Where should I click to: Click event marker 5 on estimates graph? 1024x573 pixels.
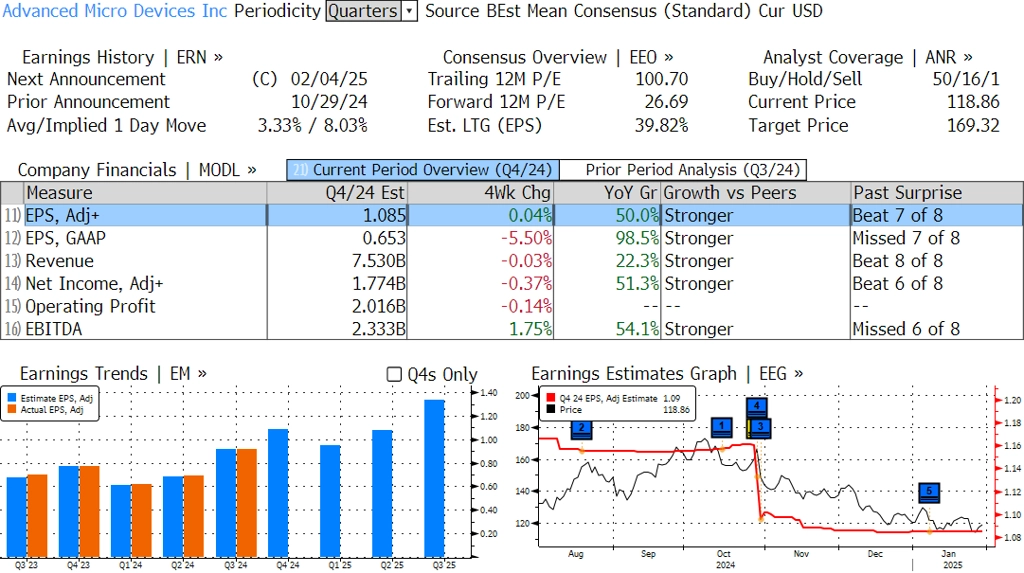[x=929, y=492]
